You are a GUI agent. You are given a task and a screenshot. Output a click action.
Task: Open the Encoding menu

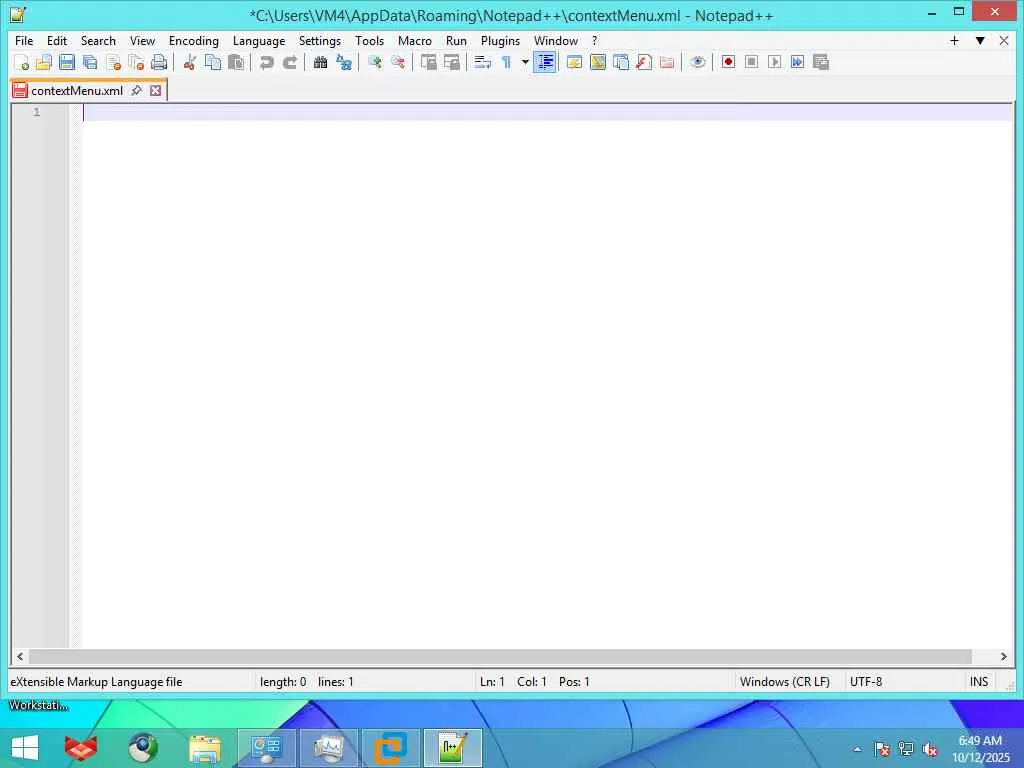coord(194,40)
